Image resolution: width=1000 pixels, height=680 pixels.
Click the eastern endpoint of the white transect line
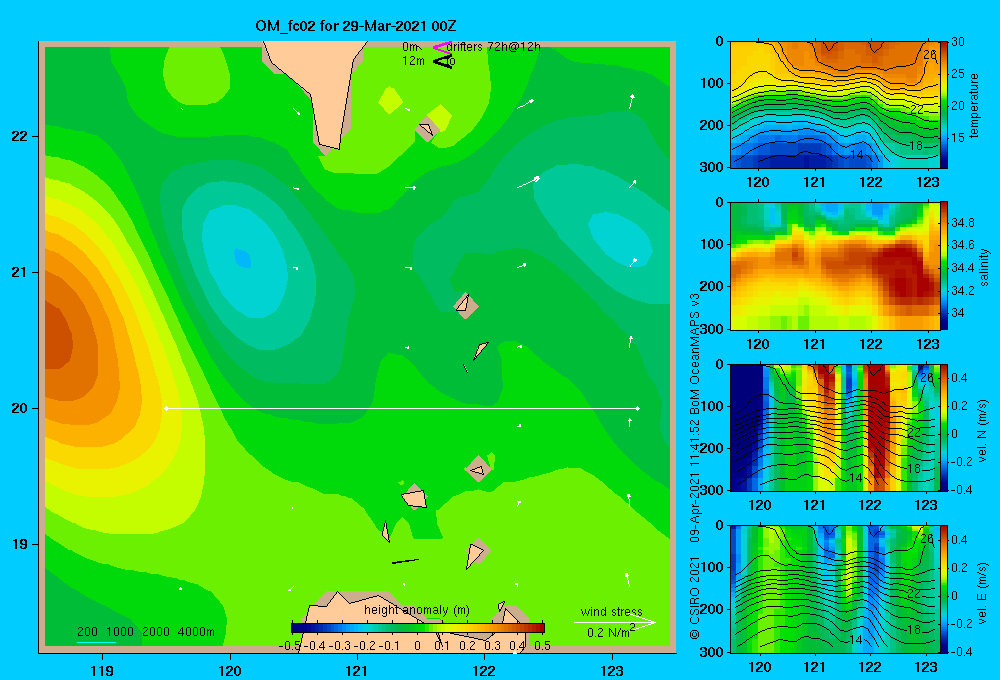point(638,408)
